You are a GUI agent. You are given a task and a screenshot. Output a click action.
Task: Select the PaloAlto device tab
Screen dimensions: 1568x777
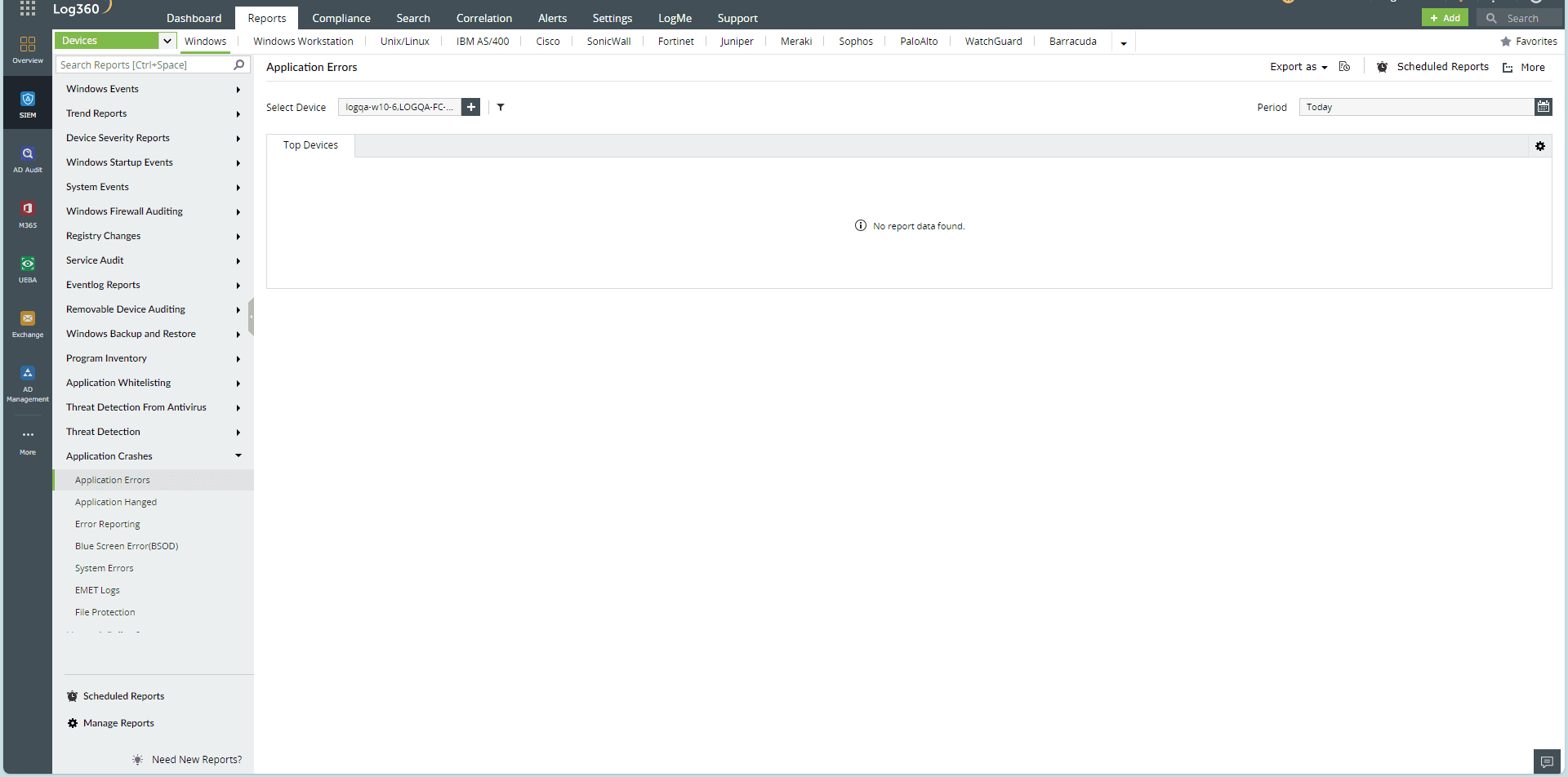click(919, 42)
